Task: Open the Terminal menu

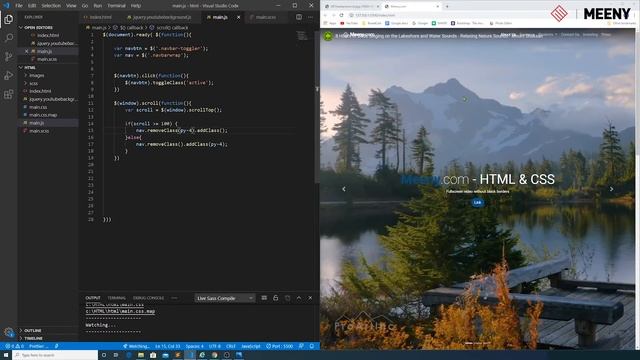Action: coord(116,6)
